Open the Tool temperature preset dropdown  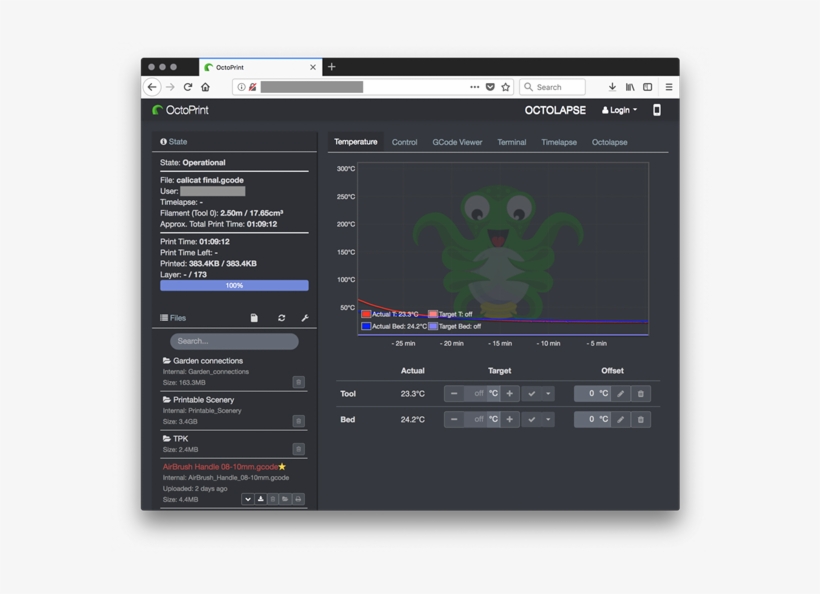coord(548,394)
